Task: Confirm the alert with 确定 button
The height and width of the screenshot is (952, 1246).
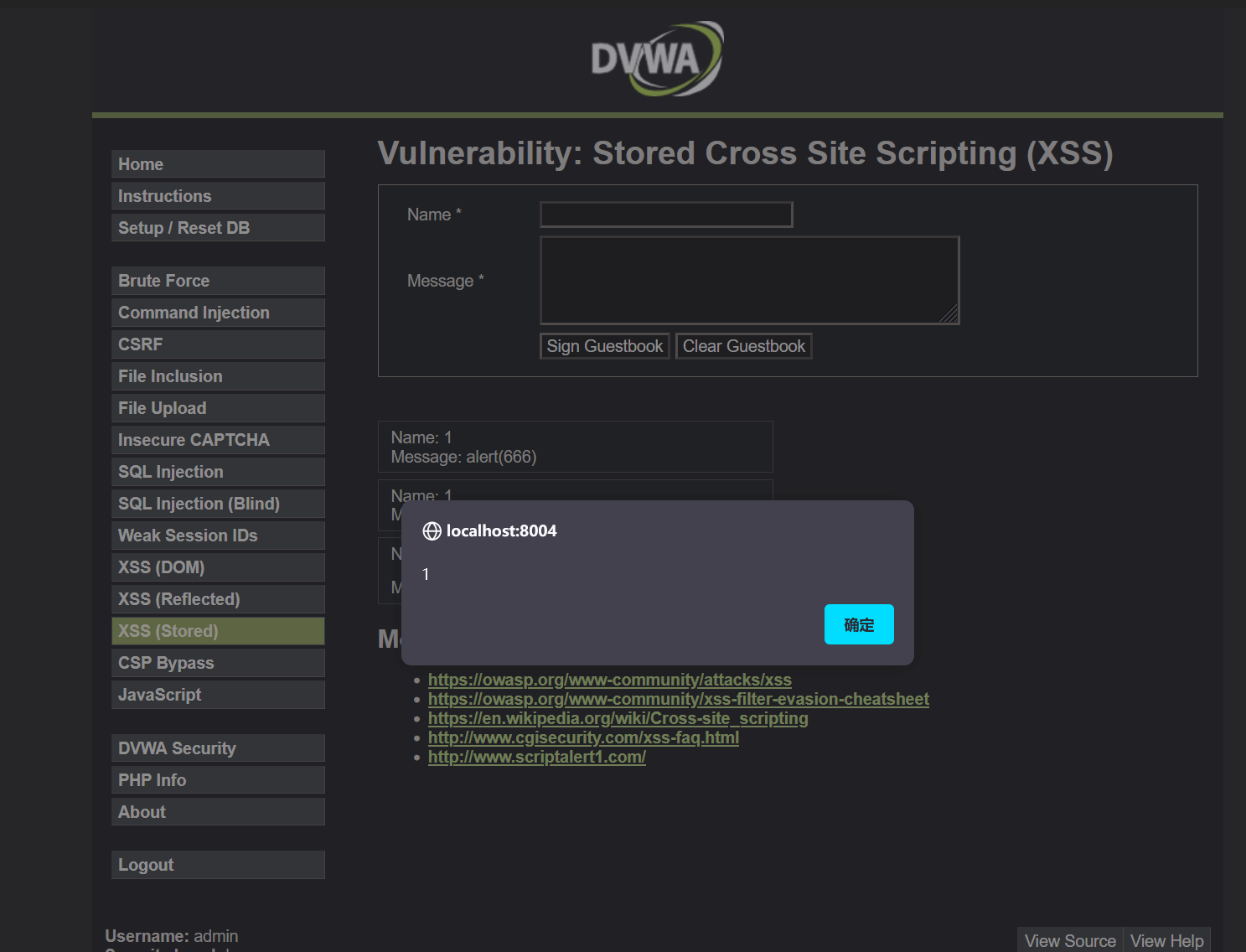Action: click(859, 624)
